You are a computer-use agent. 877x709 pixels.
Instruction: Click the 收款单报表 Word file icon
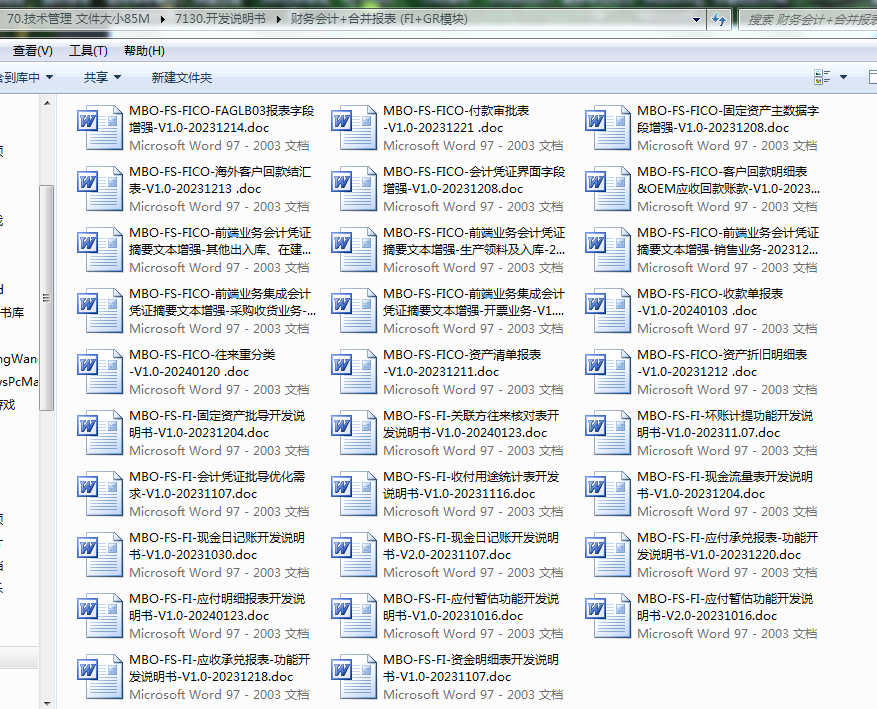coord(607,310)
